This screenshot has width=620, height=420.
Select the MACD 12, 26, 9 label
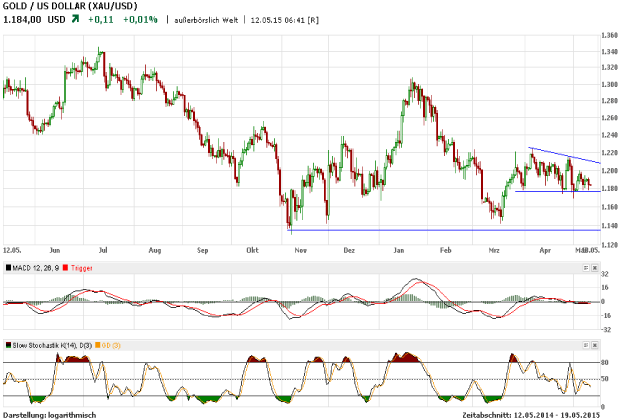click(x=36, y=268)
